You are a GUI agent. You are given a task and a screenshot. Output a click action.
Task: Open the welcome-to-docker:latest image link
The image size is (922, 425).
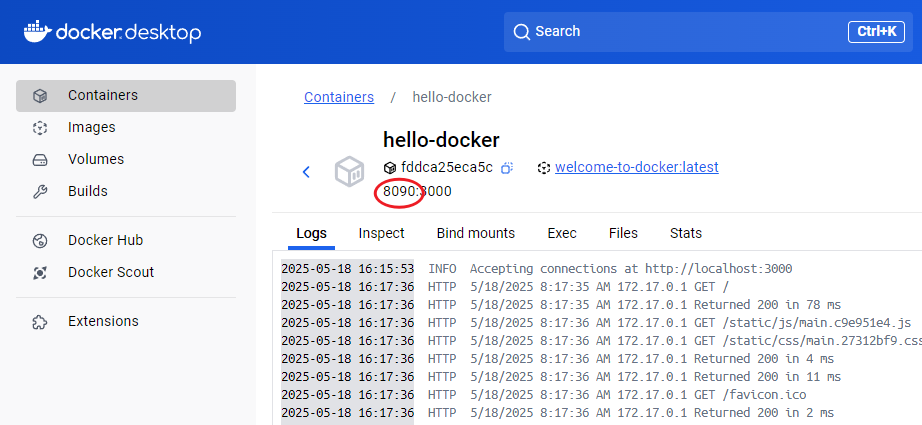(x=636, y=168)
